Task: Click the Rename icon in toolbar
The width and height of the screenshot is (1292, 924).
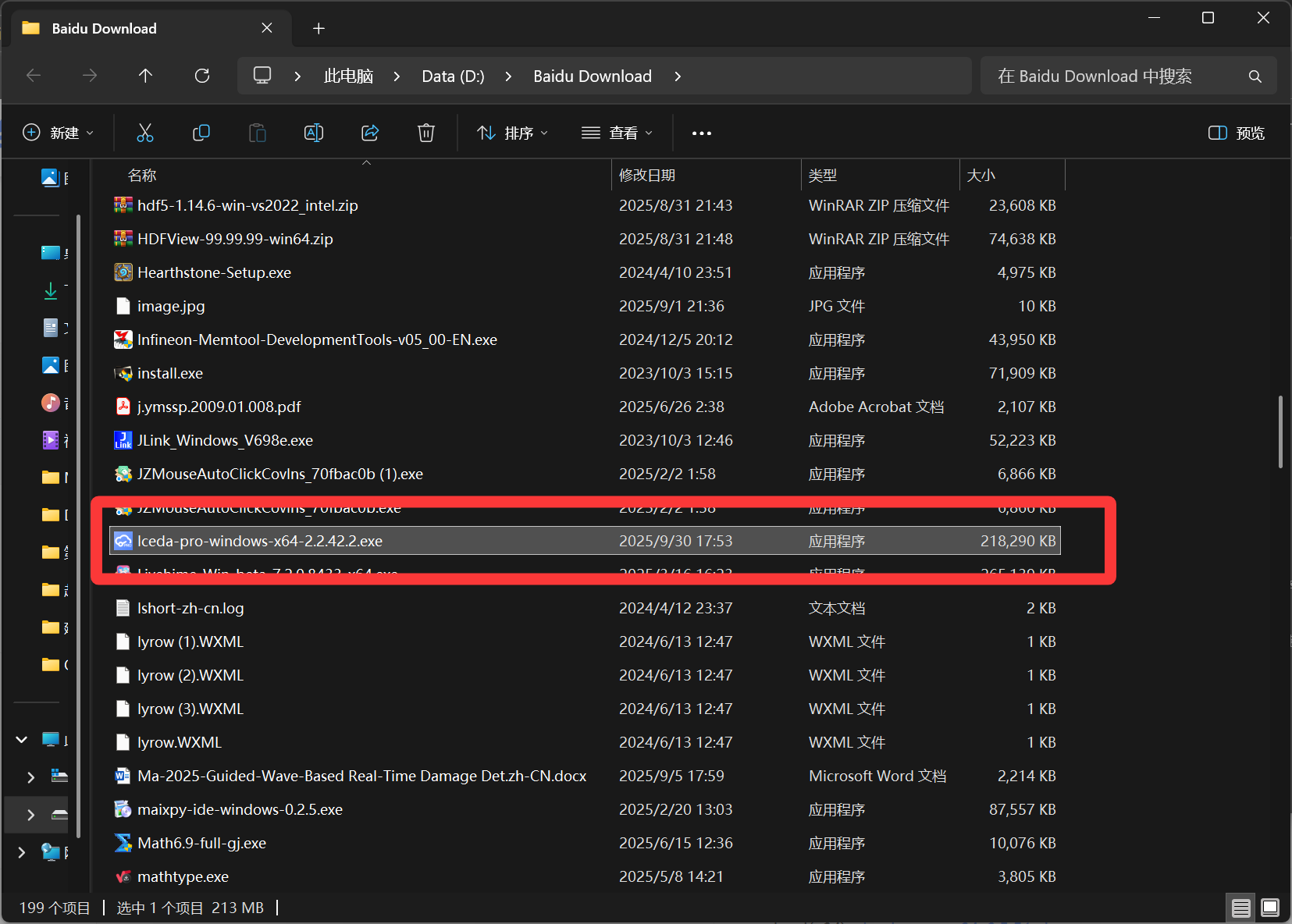Action: point(314,133)
